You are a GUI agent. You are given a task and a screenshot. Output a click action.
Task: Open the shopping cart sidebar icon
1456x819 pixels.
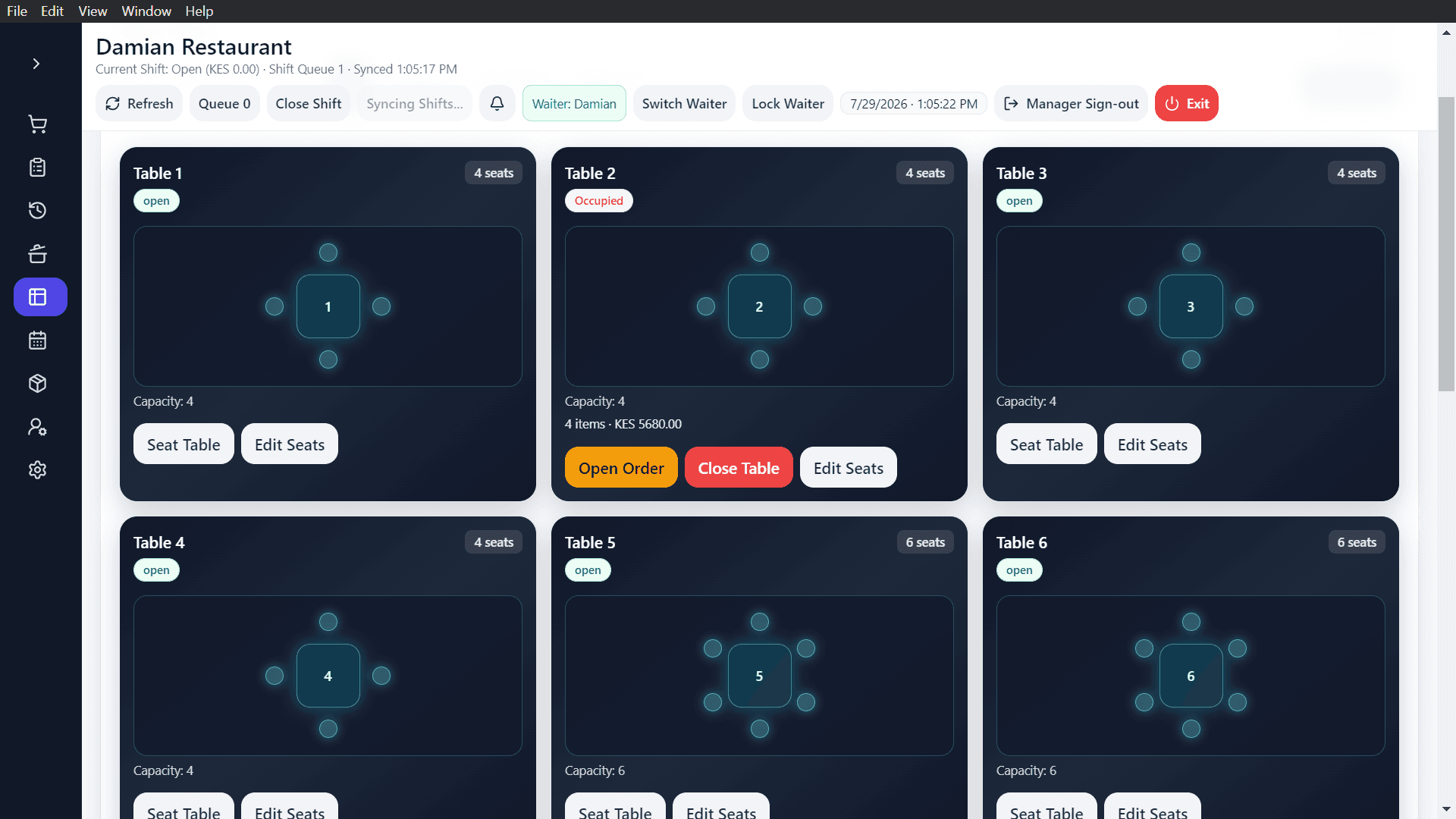point(38,124)
